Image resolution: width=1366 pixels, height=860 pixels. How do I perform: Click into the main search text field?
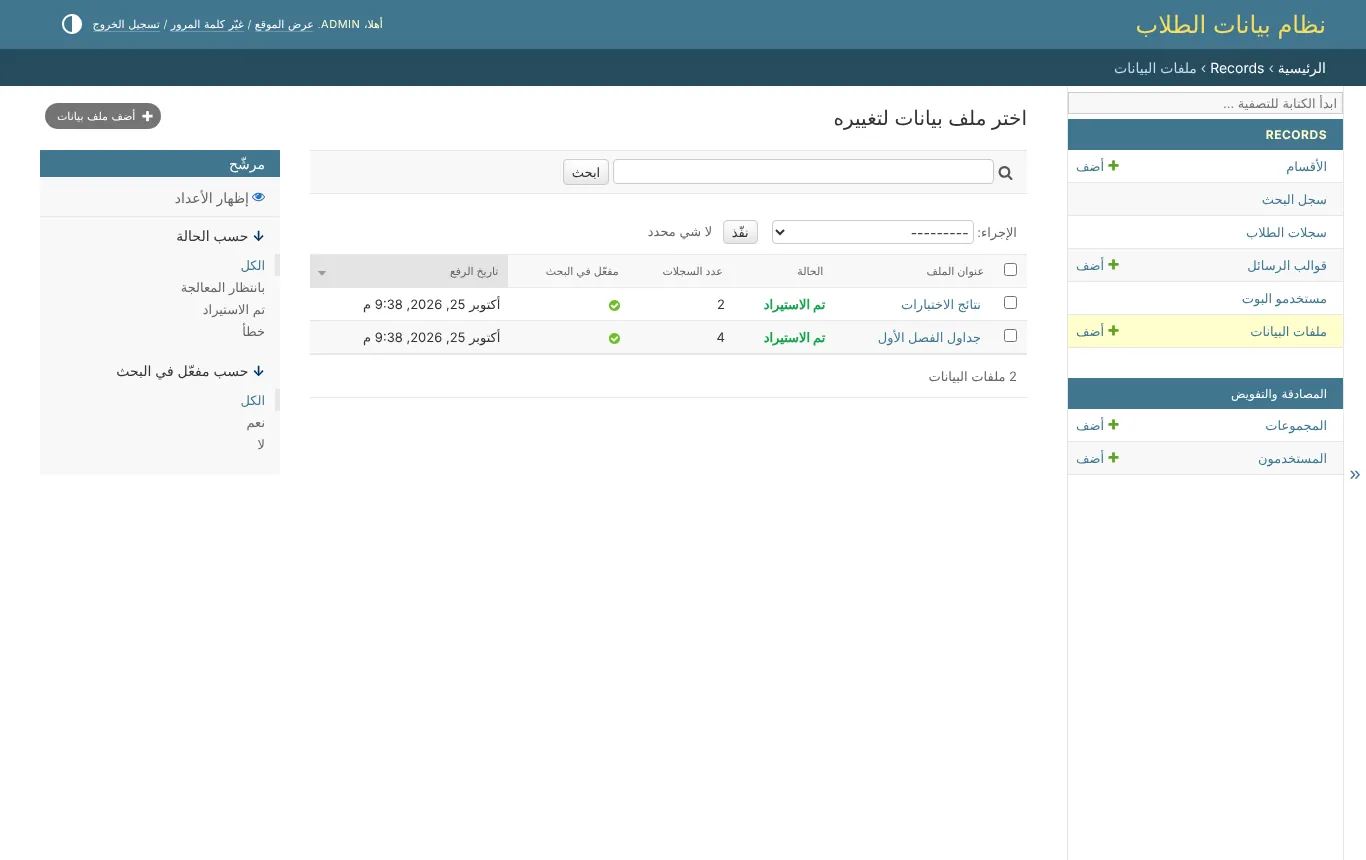(803, 172)
